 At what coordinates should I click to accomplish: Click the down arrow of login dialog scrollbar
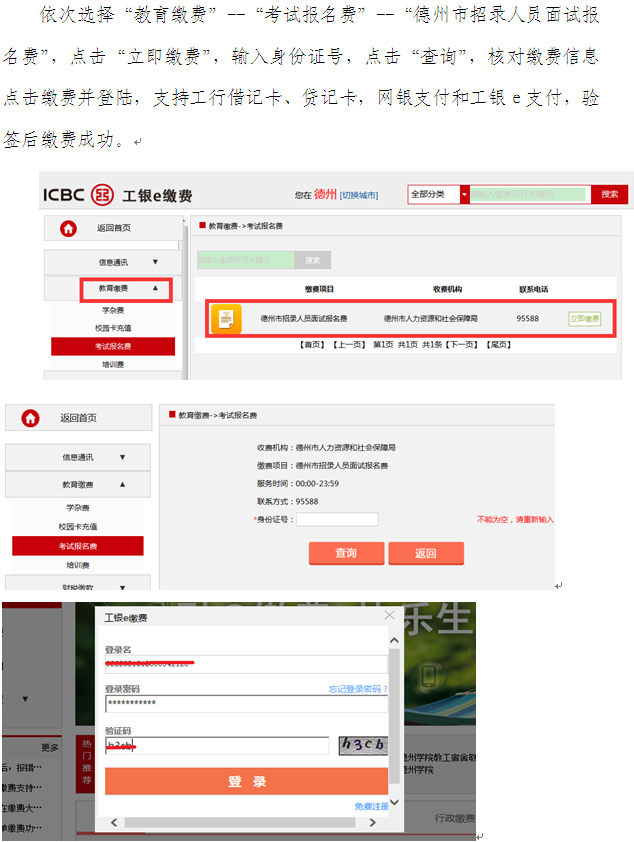[394, 802]
